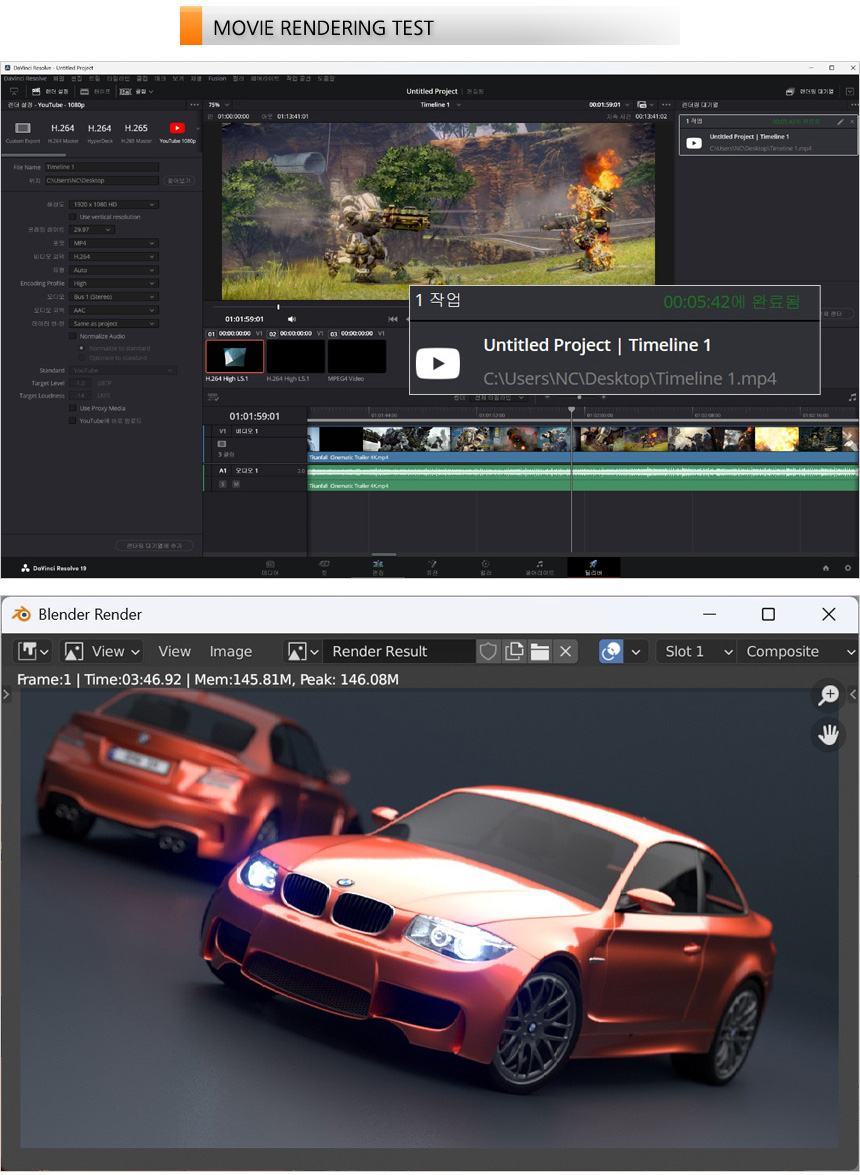Open the 1920 x 1080 HD resolution dropdown
This screenshot has height=1175, width=860.
[114, 204]
